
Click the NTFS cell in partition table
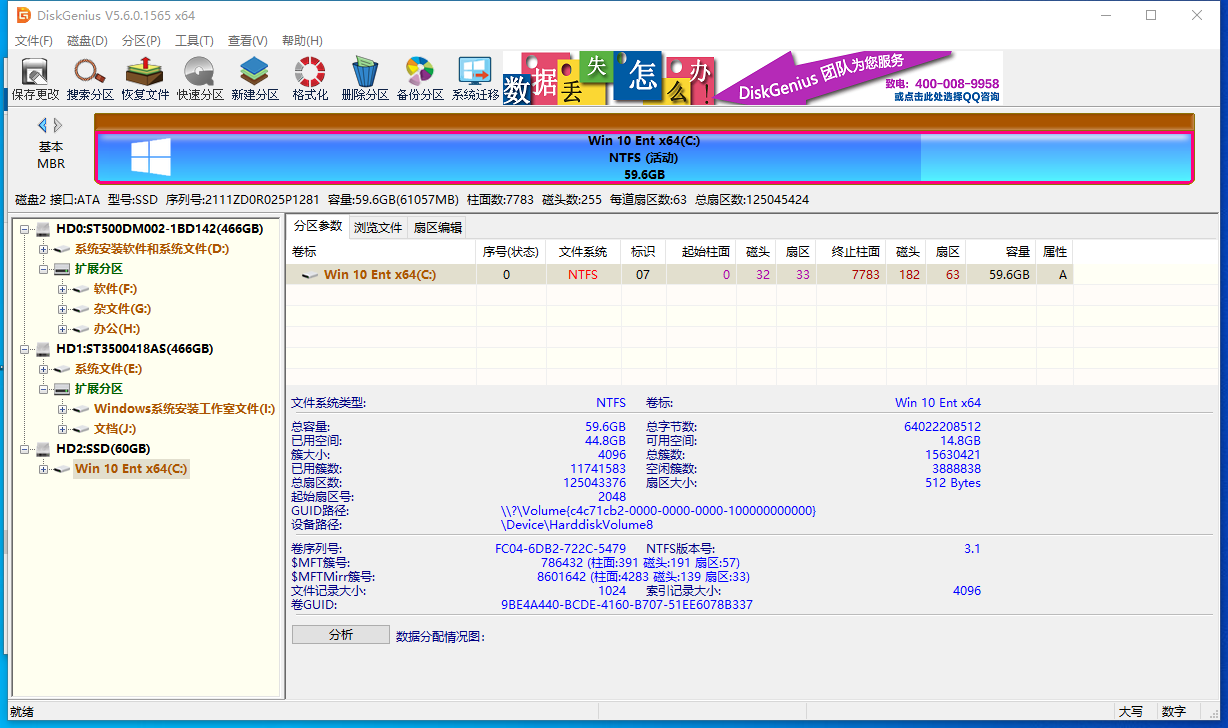coord(583,275)
